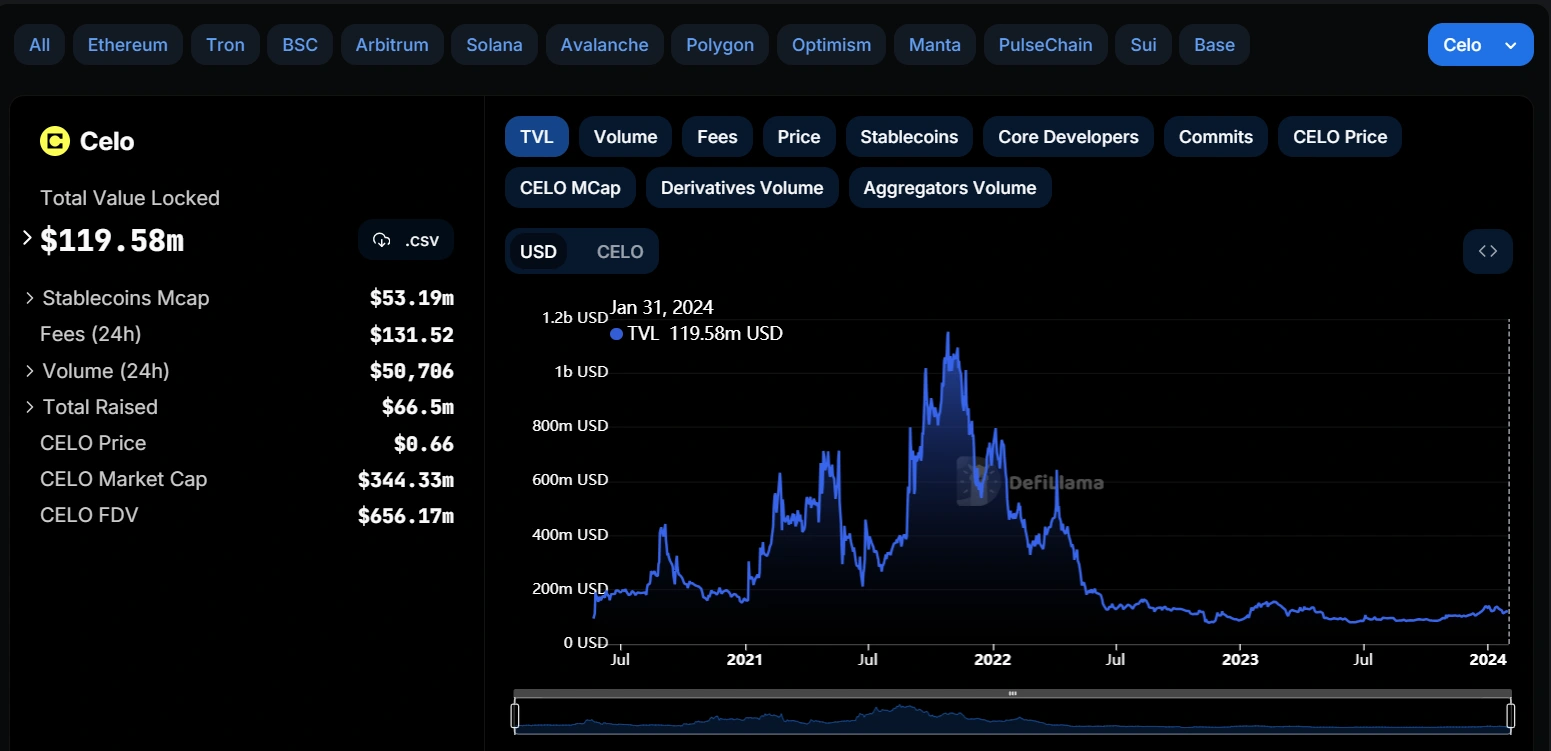Viewport: 1551px width, 751px height.
Task: Switch chart denomination to USD
Action: point(538,252)
